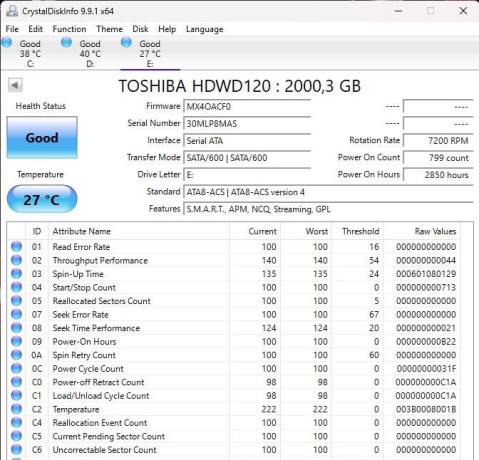The image size is (479, 460).
Task: Click status orb for Read Error Rate row
Action: point(16,247)
